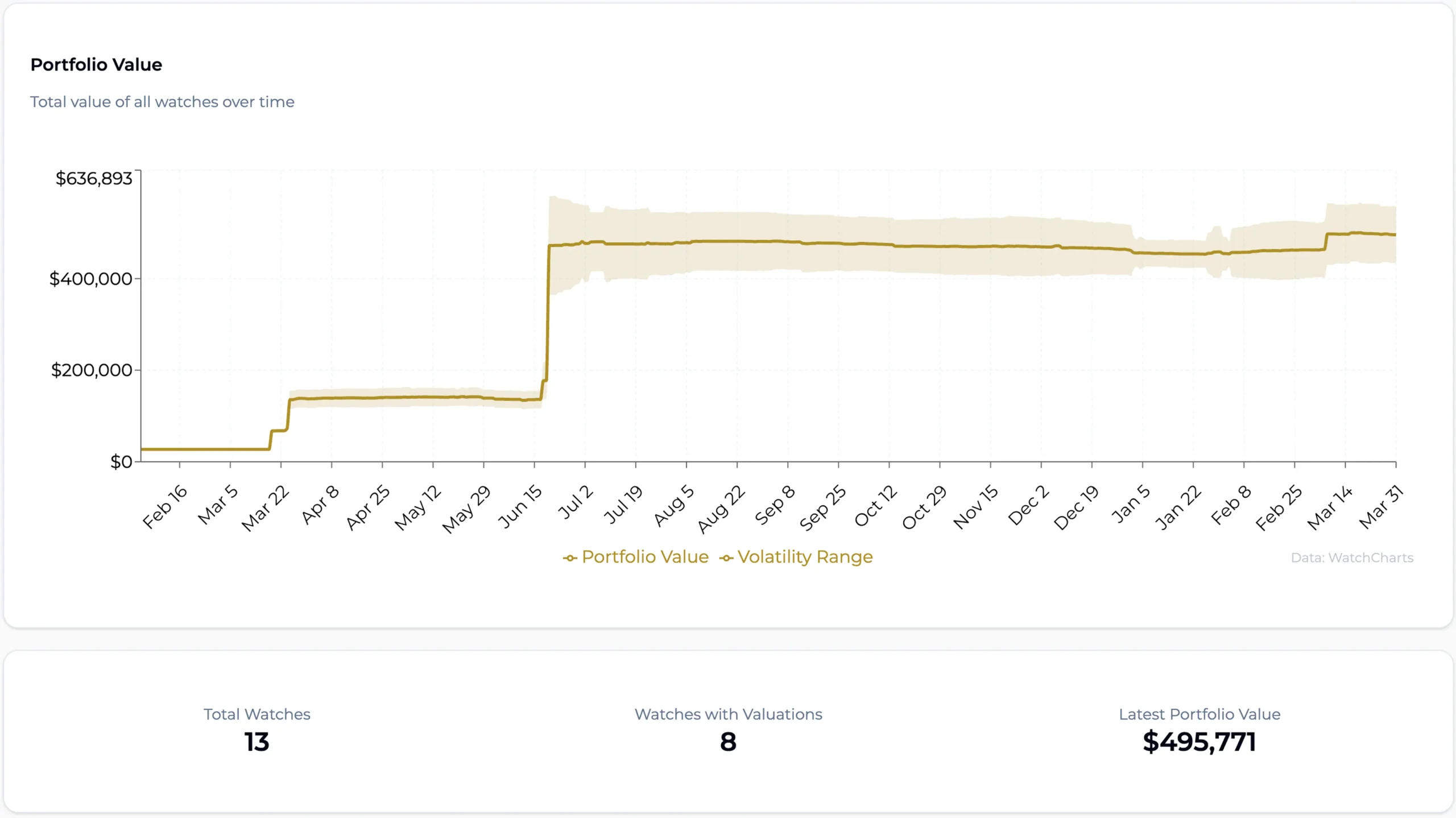The image size is (1456, 818).
Task: Click the Latest Portfolio Value $495,771 figure
Action: tap(1199, 742)
